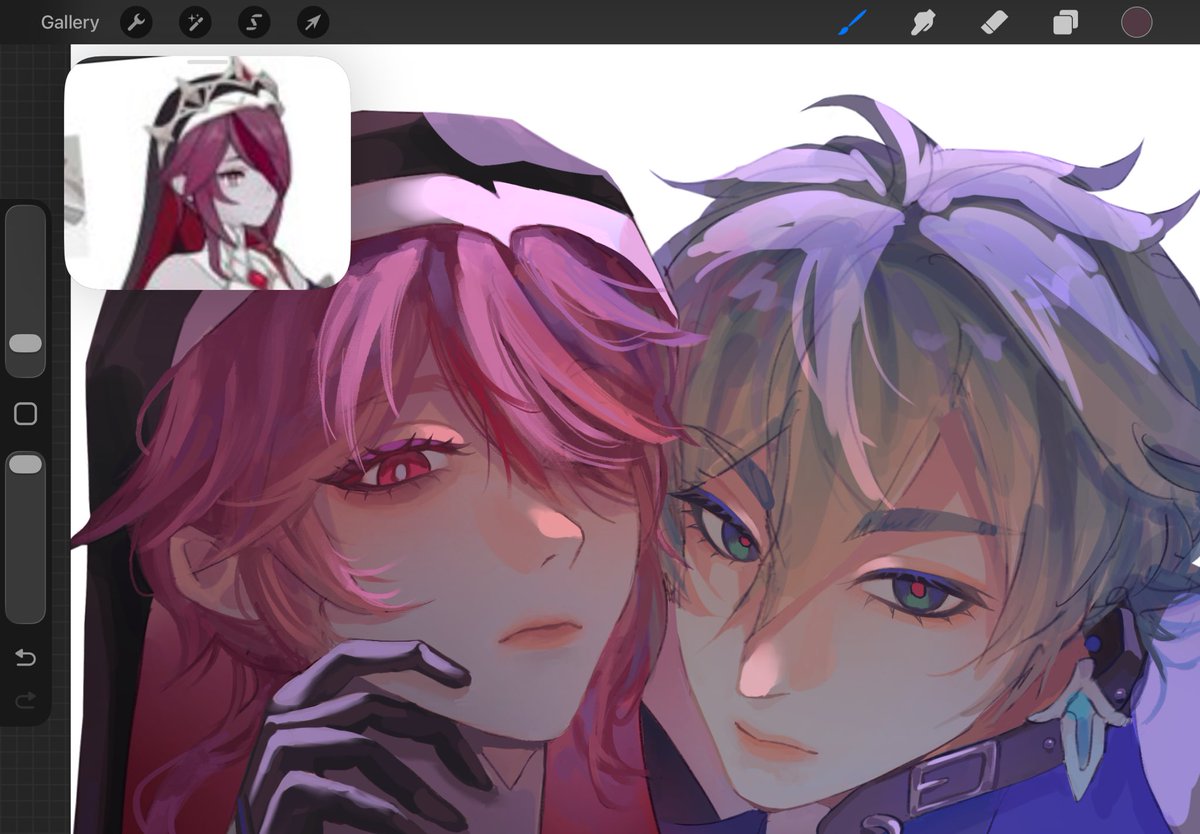Screen dimensions: 1200x834
Task: Tap the Modify square button in sidebar
Action: pyautogui.click(x=25, y=414)
